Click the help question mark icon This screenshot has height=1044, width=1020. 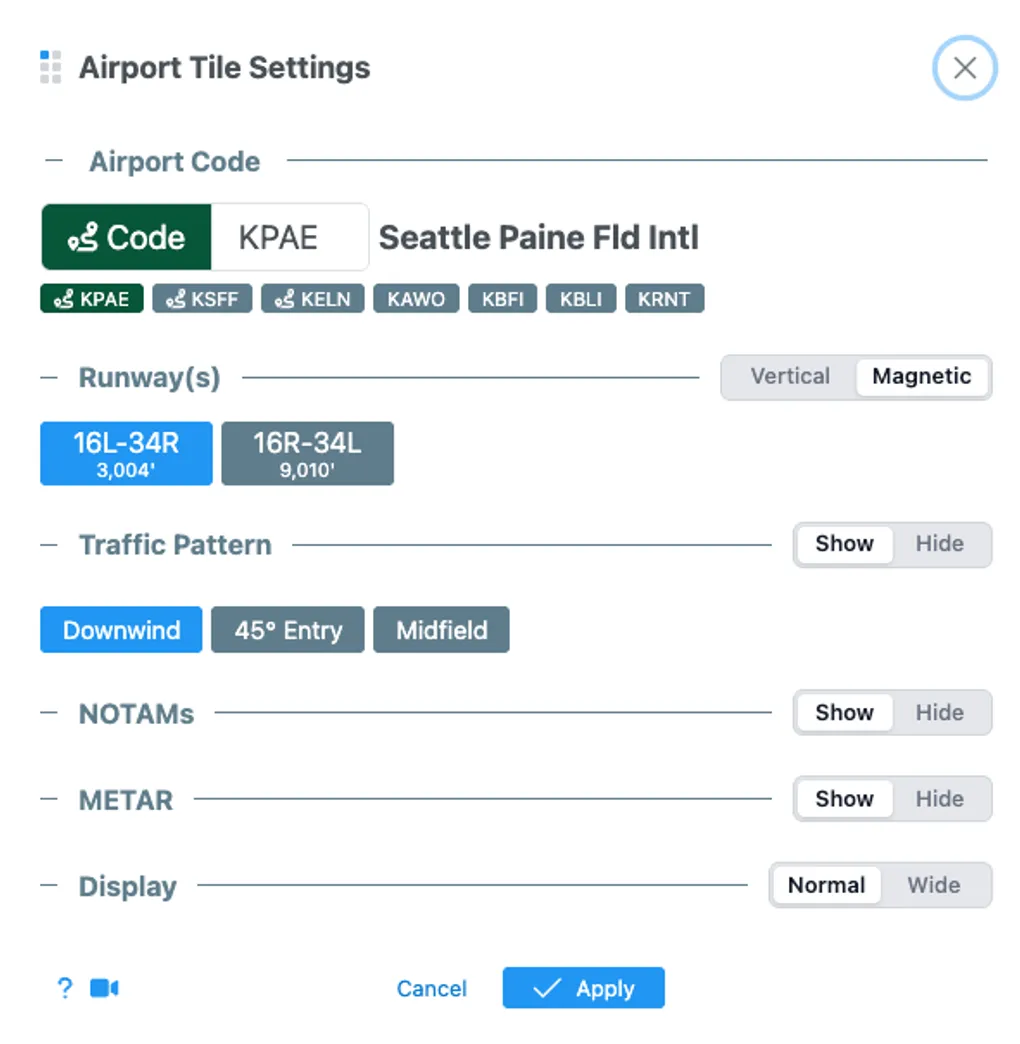click(x=65, y=988)
